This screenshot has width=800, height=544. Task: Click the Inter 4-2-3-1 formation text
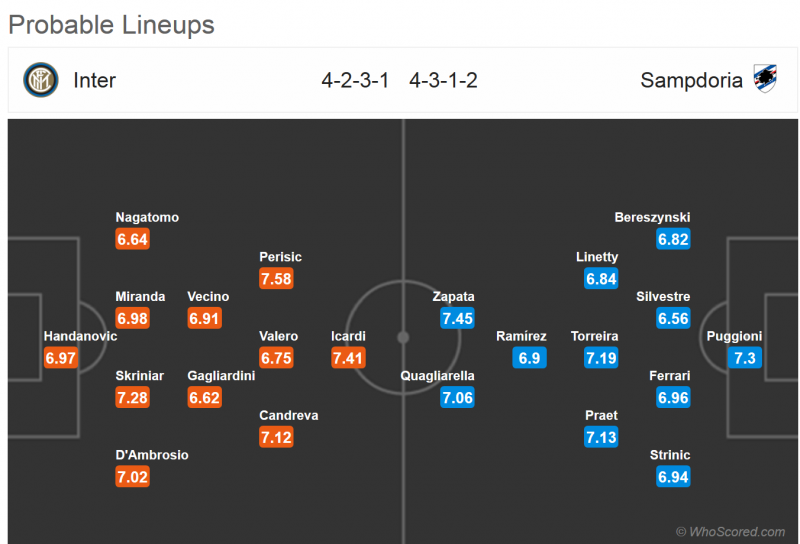(355, 80)
